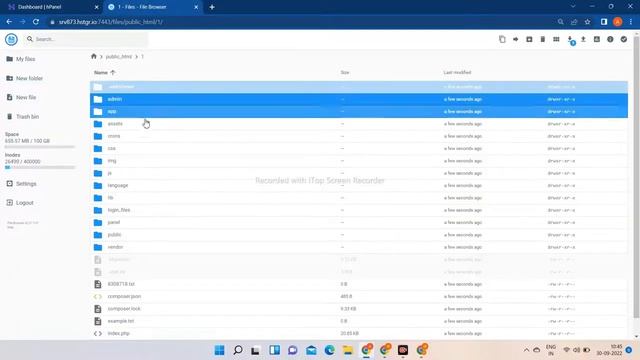The height and width of the screenshot is (360, 640).
Task: Open the taskbar search magnifier icon
Action: pos(238,350)
